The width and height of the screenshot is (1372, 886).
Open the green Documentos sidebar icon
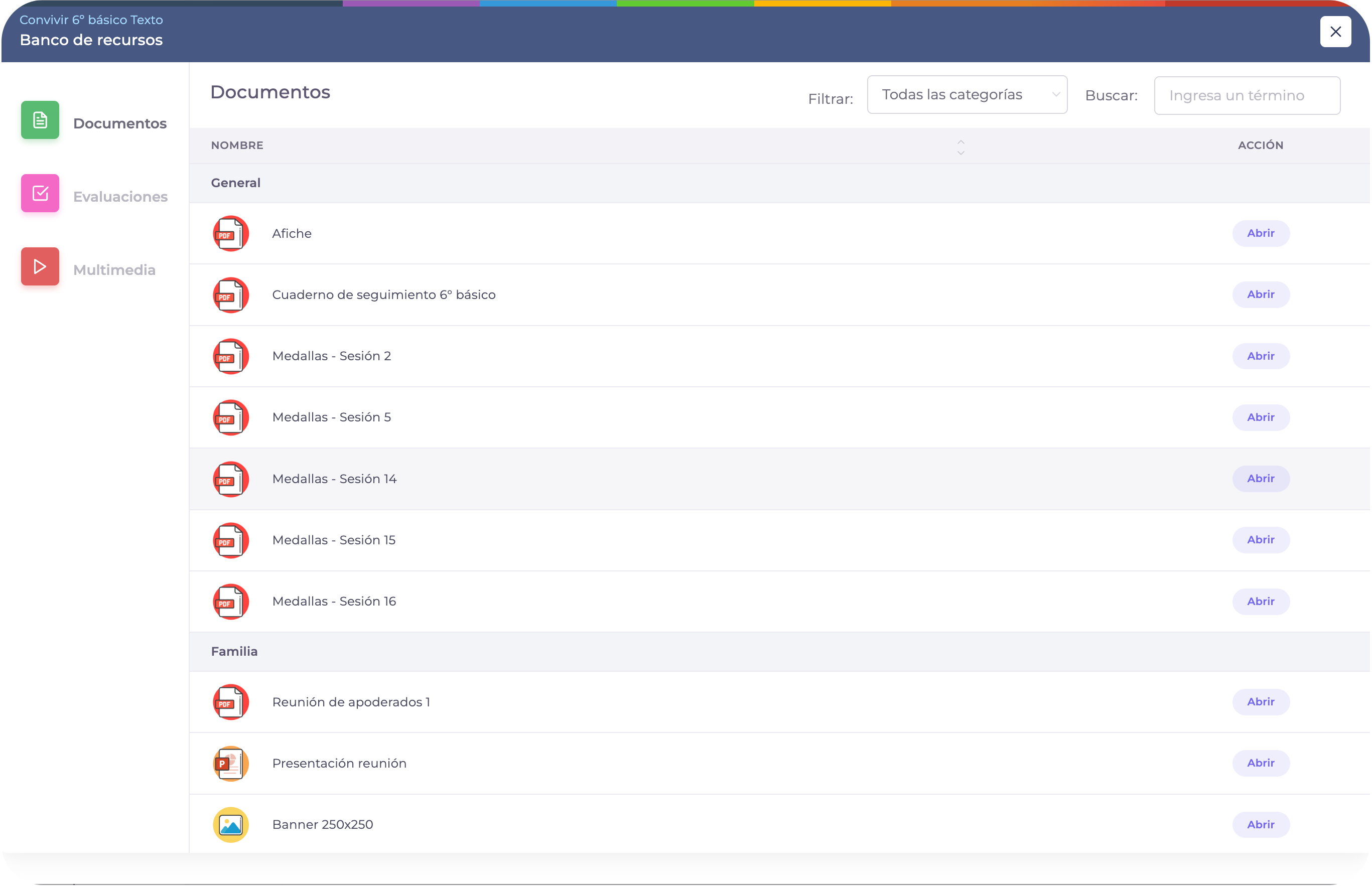pyautogui.click(x=40, y=120)
